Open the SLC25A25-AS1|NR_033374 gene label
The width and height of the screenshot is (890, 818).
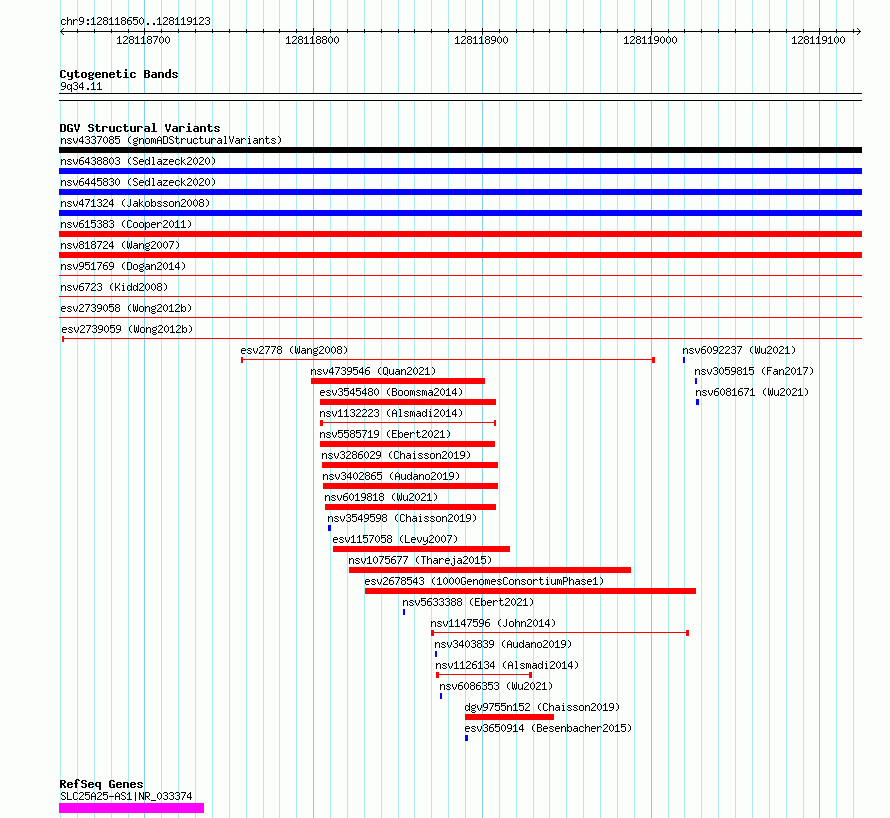(x=126, y=796)
